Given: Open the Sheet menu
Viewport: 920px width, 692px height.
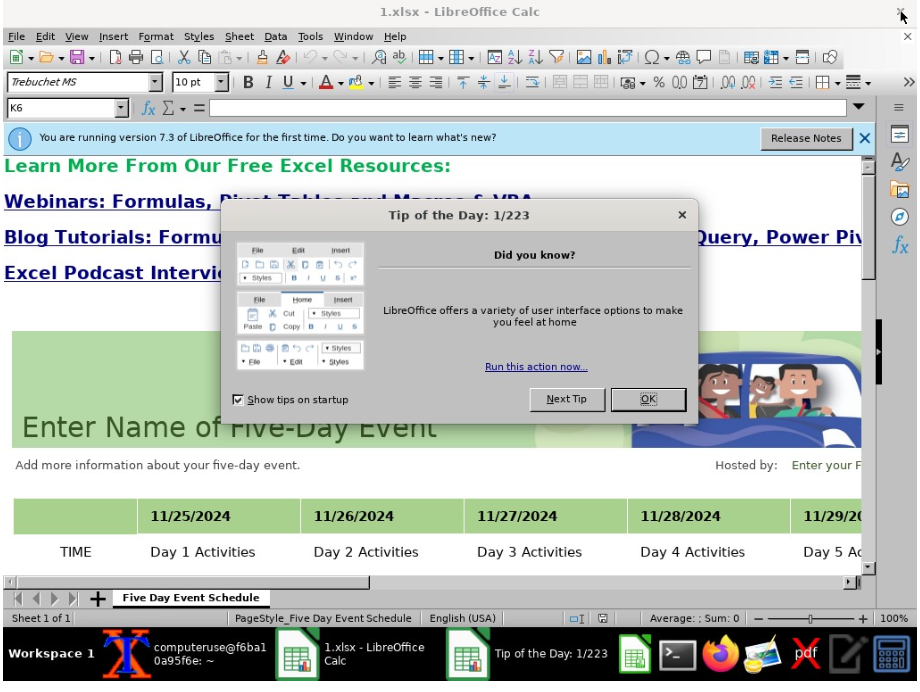Looking at the screenshot, I should [x=239, y=36].
